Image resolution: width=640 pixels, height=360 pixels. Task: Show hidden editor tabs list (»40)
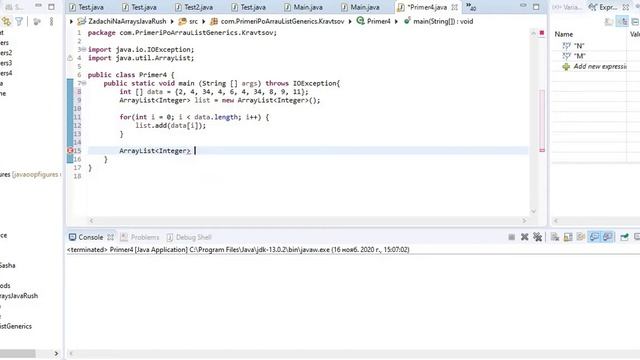471,7
